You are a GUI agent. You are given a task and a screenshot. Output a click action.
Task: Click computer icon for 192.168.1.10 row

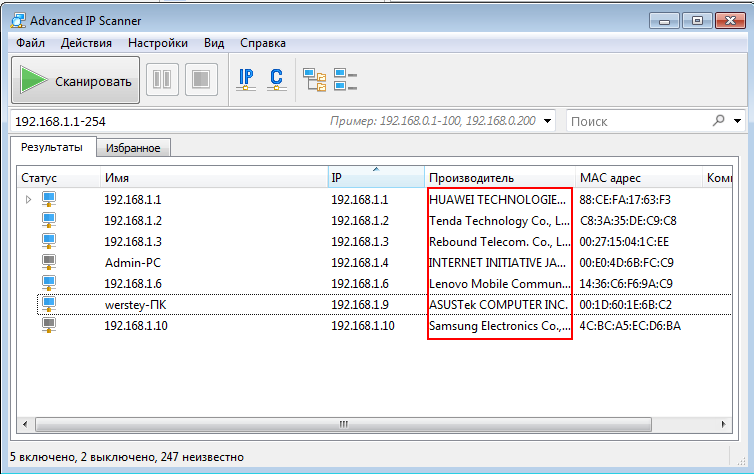click(49, 325)
